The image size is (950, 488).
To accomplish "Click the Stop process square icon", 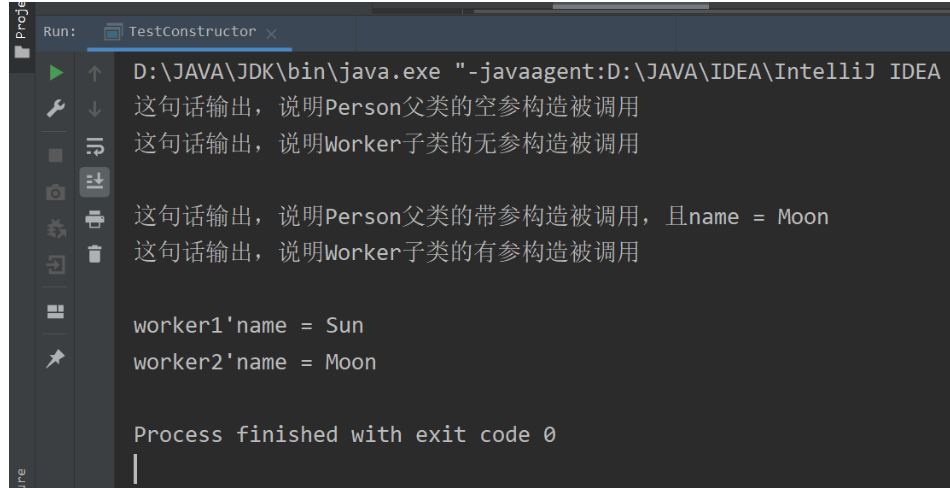I will (x=57, y=155).
